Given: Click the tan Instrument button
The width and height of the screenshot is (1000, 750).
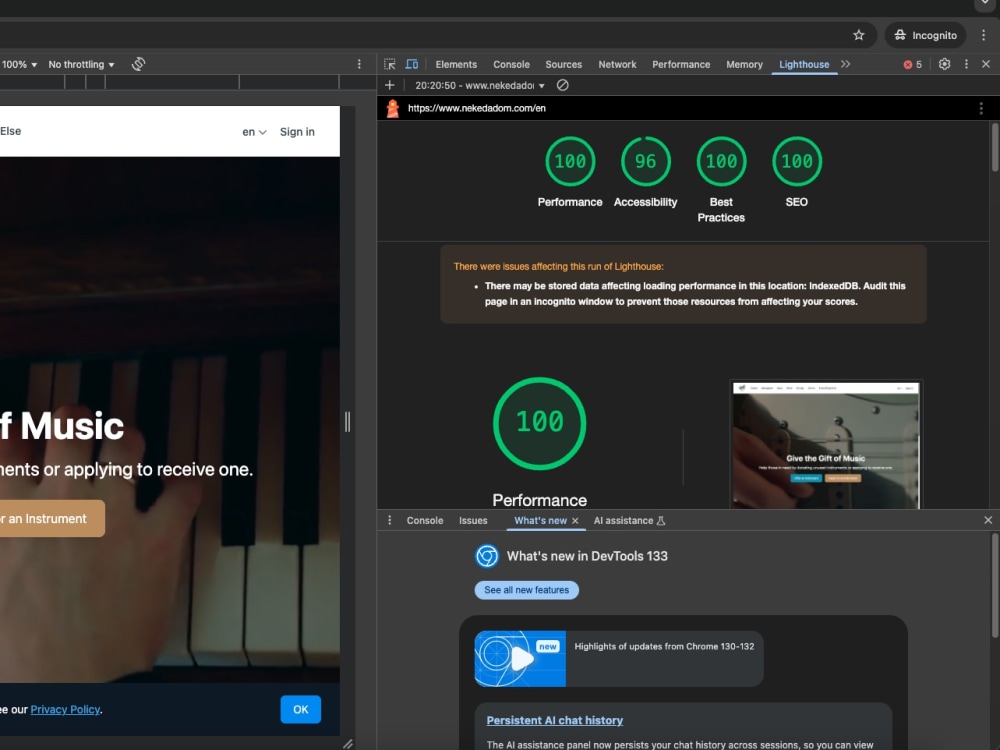Looking at the screenshot, I should tap(52, 518).
